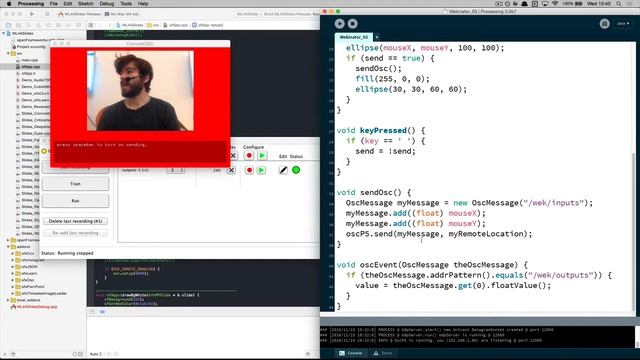Image resolution: width=640 pixels, height=360 pixels.
Task: Click the Wi-Fi status icon
Action: point(555,4)
